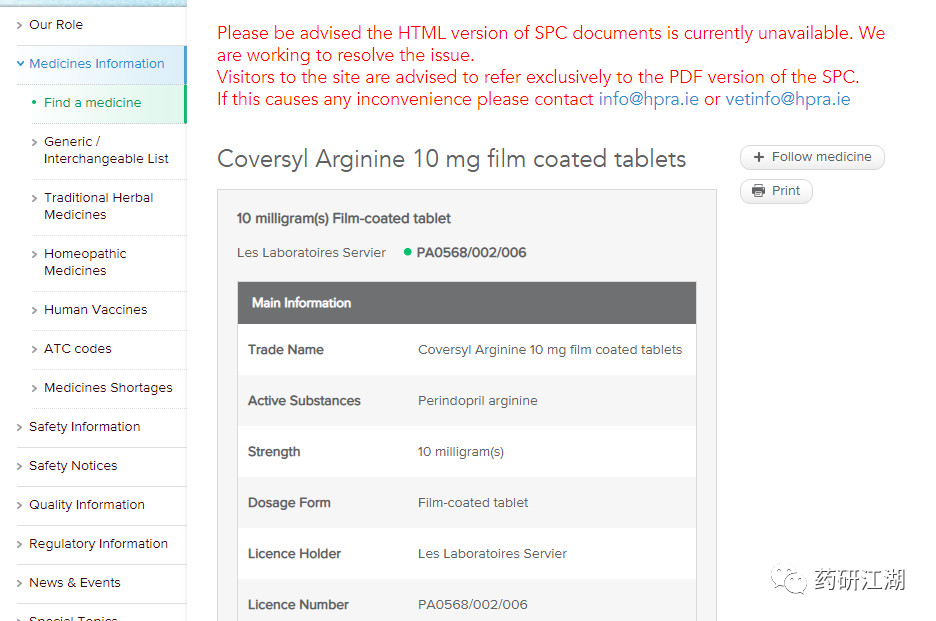Open Homeopathic Medicines submenu item
The width and height of the screenshot is (936, 621).
coord(85,262)
